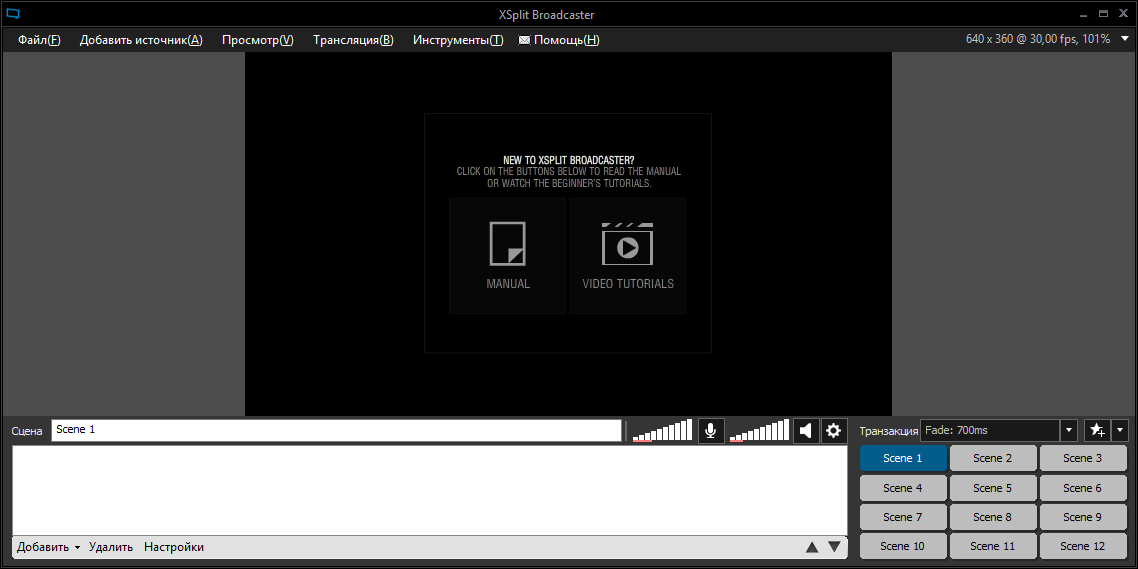Screen dimensions: 1138x569
Task: Expand the resolution and fps dropdown arrow
Action: tap(1124, 39)
